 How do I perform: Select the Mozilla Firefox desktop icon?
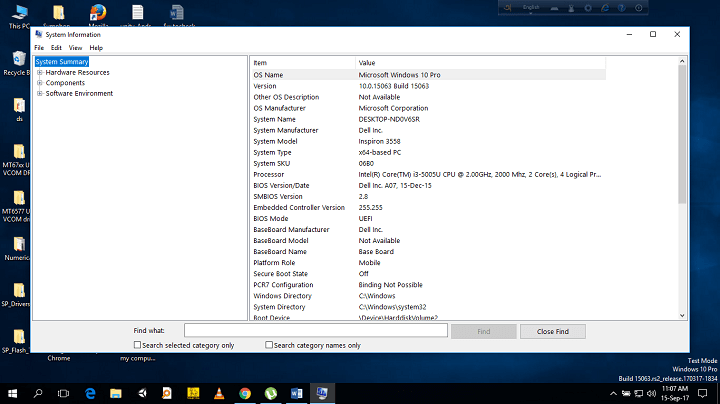98,17
